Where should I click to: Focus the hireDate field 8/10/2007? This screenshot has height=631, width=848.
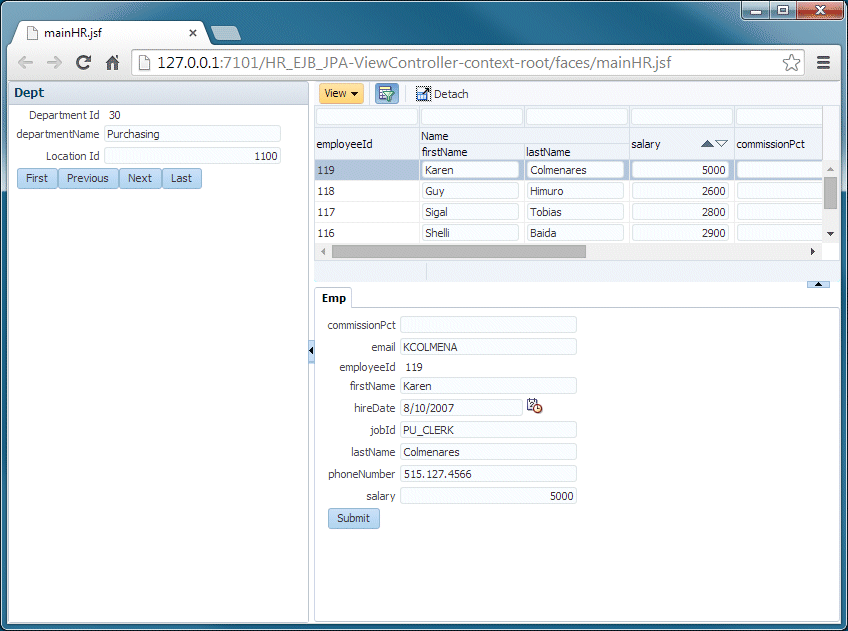pos(461,408)
